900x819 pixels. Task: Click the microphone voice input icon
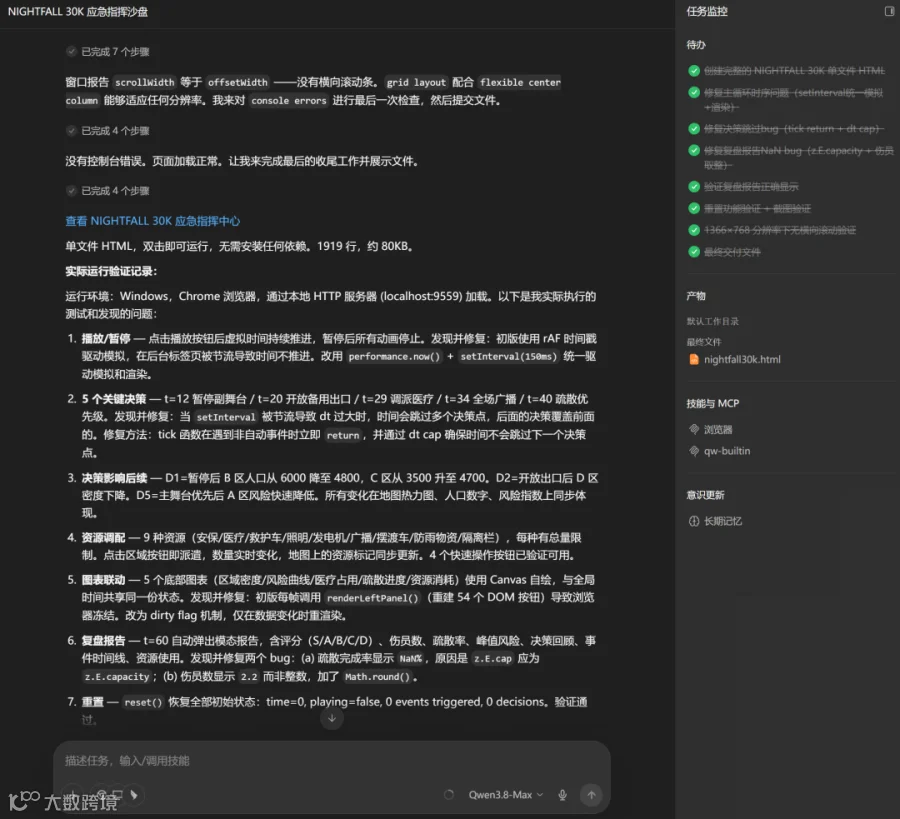click(x=562, y=795)
